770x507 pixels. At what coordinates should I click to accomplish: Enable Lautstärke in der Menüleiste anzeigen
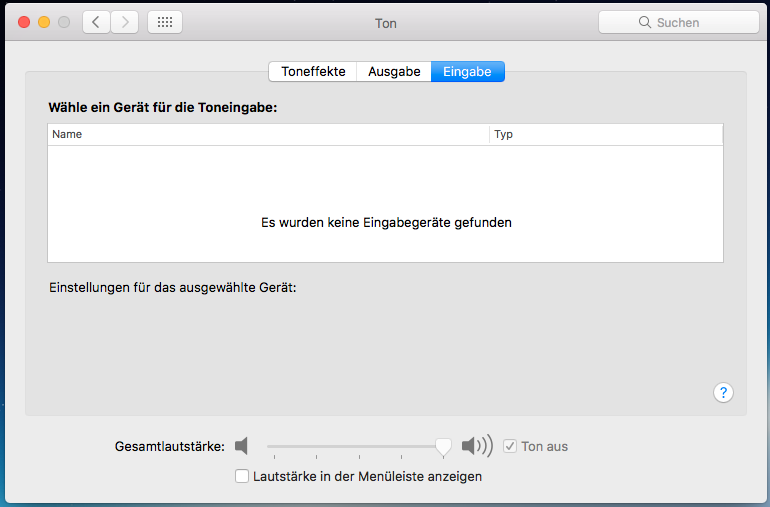[242, 476]
